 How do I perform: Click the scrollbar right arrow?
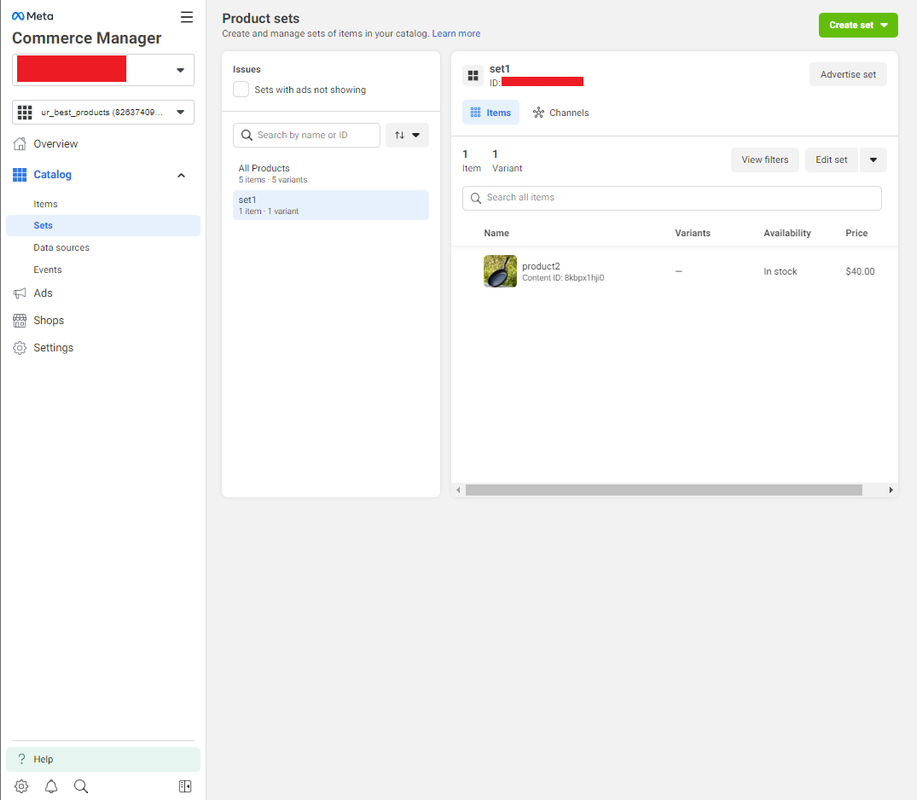tap(891, 490)
